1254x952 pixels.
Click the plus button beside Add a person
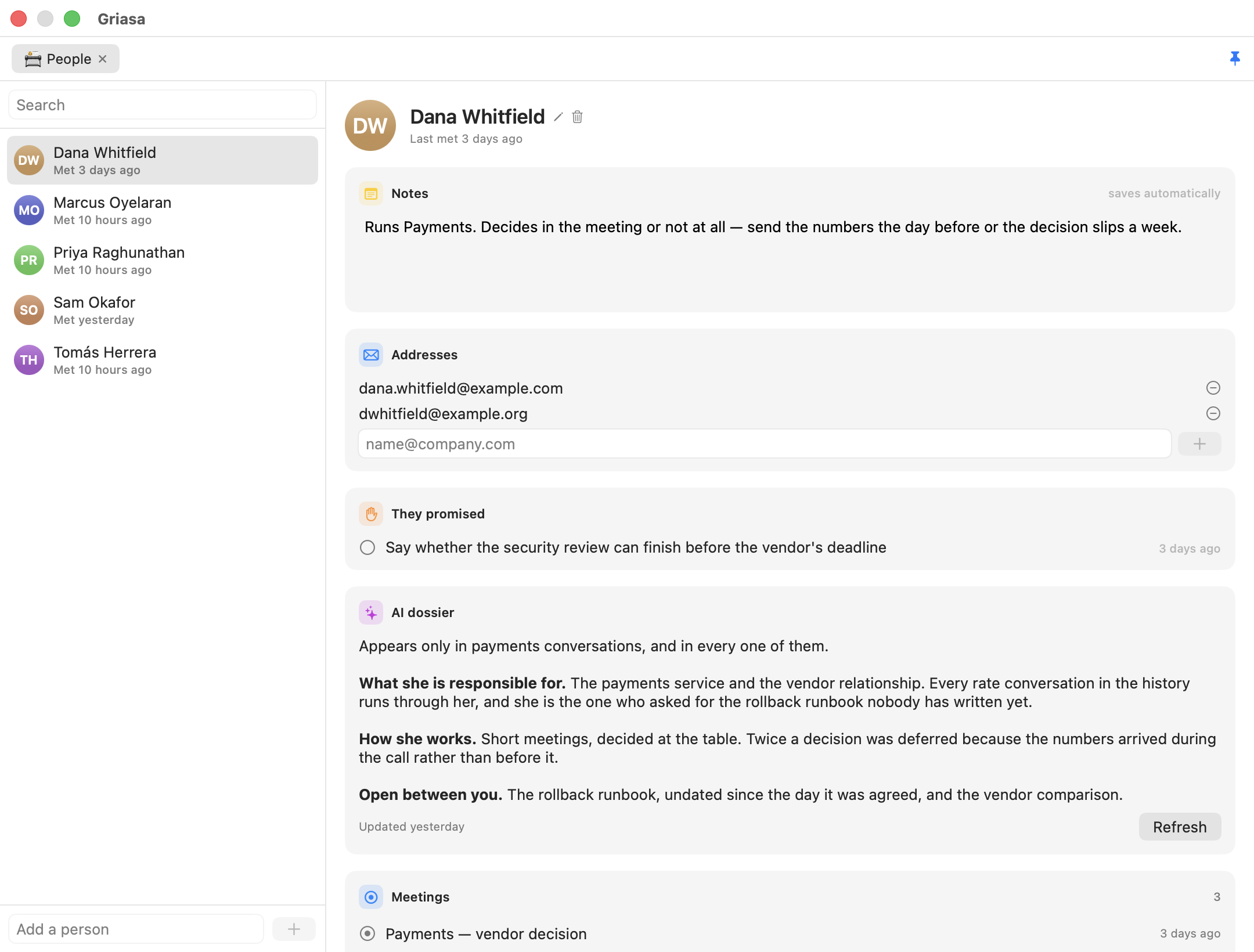point(294,929)
